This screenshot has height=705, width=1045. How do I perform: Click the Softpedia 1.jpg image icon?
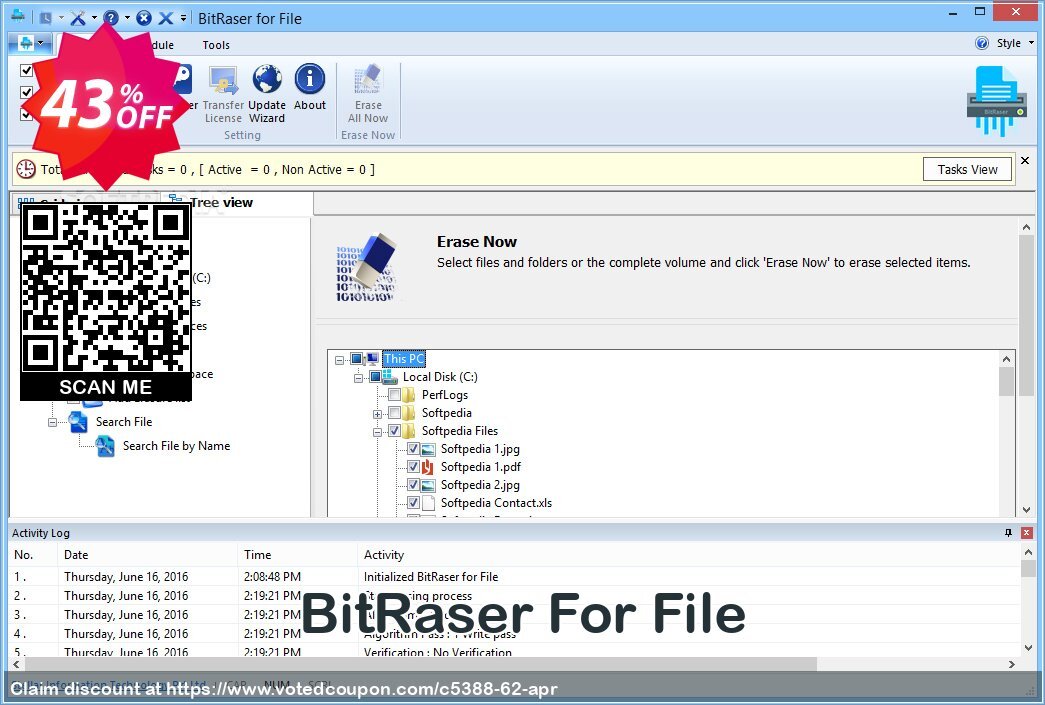tap(428, 449)
